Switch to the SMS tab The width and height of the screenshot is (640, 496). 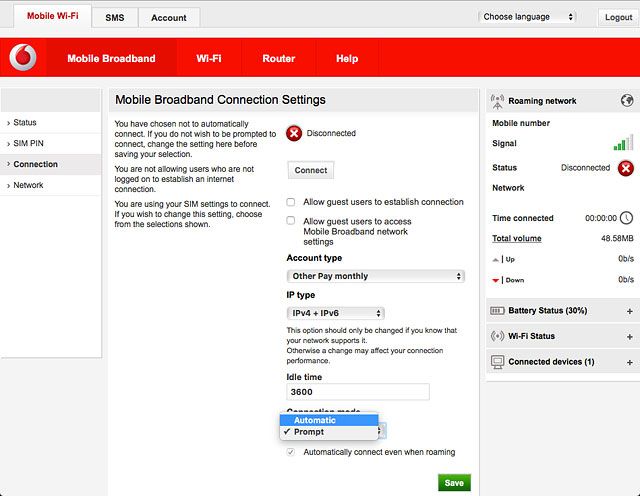[x=115, y=18]
